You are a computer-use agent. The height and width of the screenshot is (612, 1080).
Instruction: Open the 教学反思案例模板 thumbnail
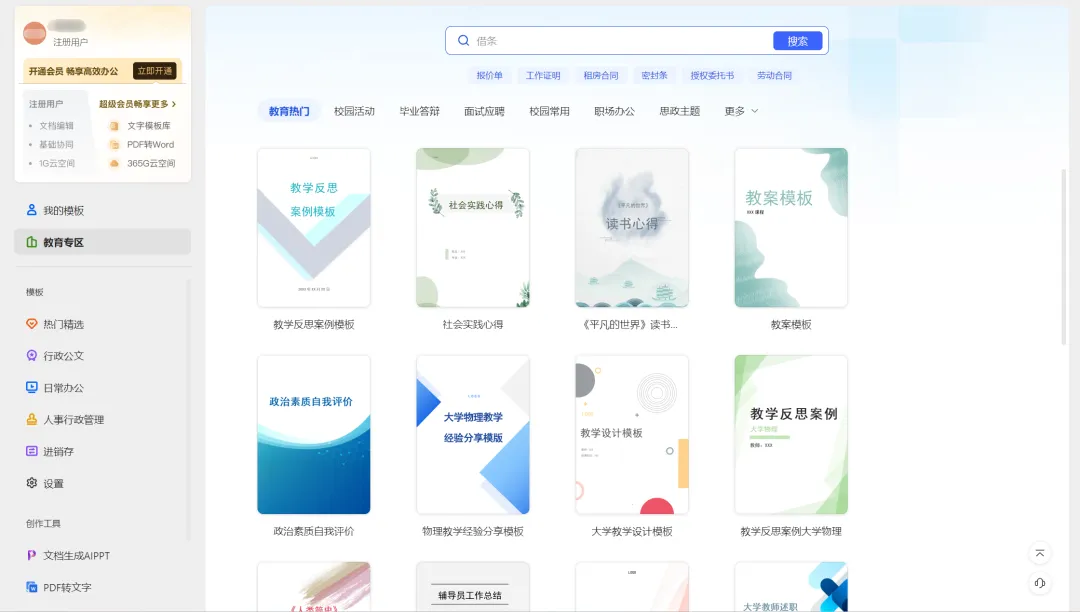coord(313,227)
